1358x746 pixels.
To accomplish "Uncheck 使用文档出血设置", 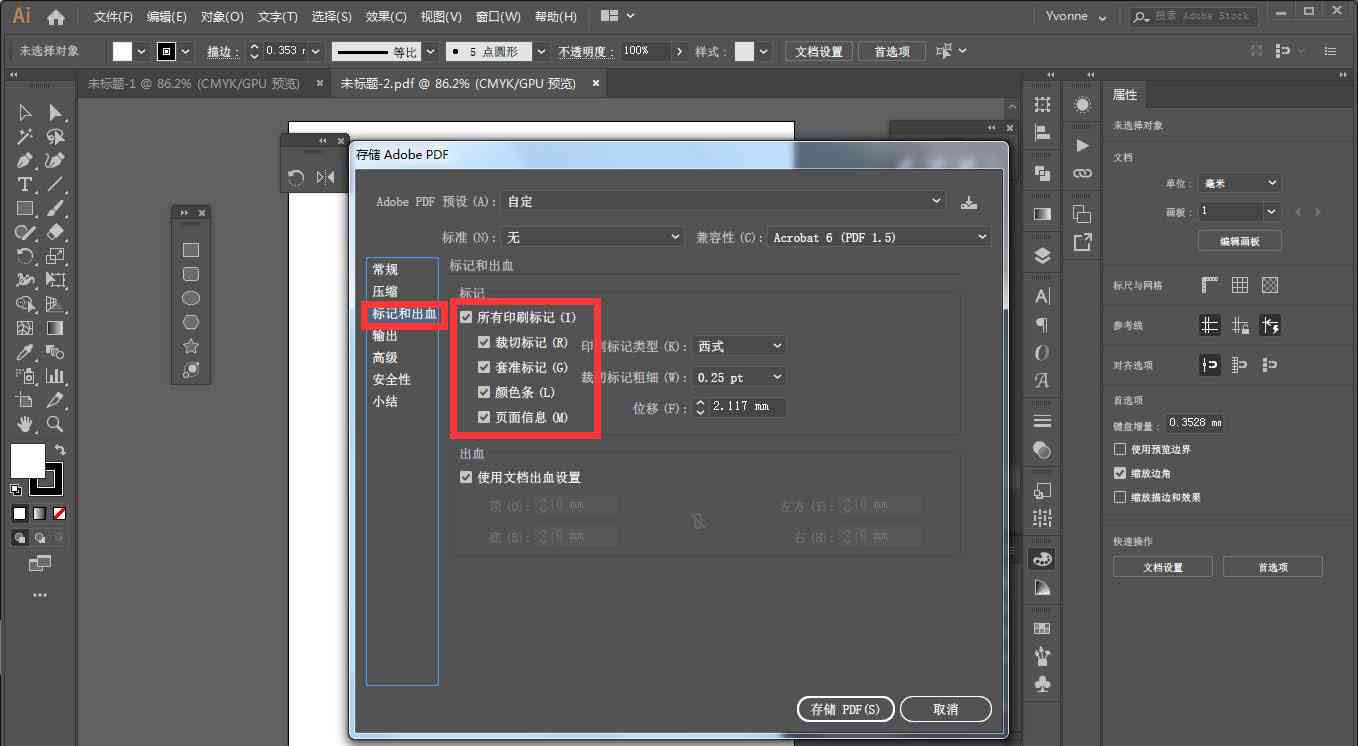I will pyautogui.click(x=466, y=478).
